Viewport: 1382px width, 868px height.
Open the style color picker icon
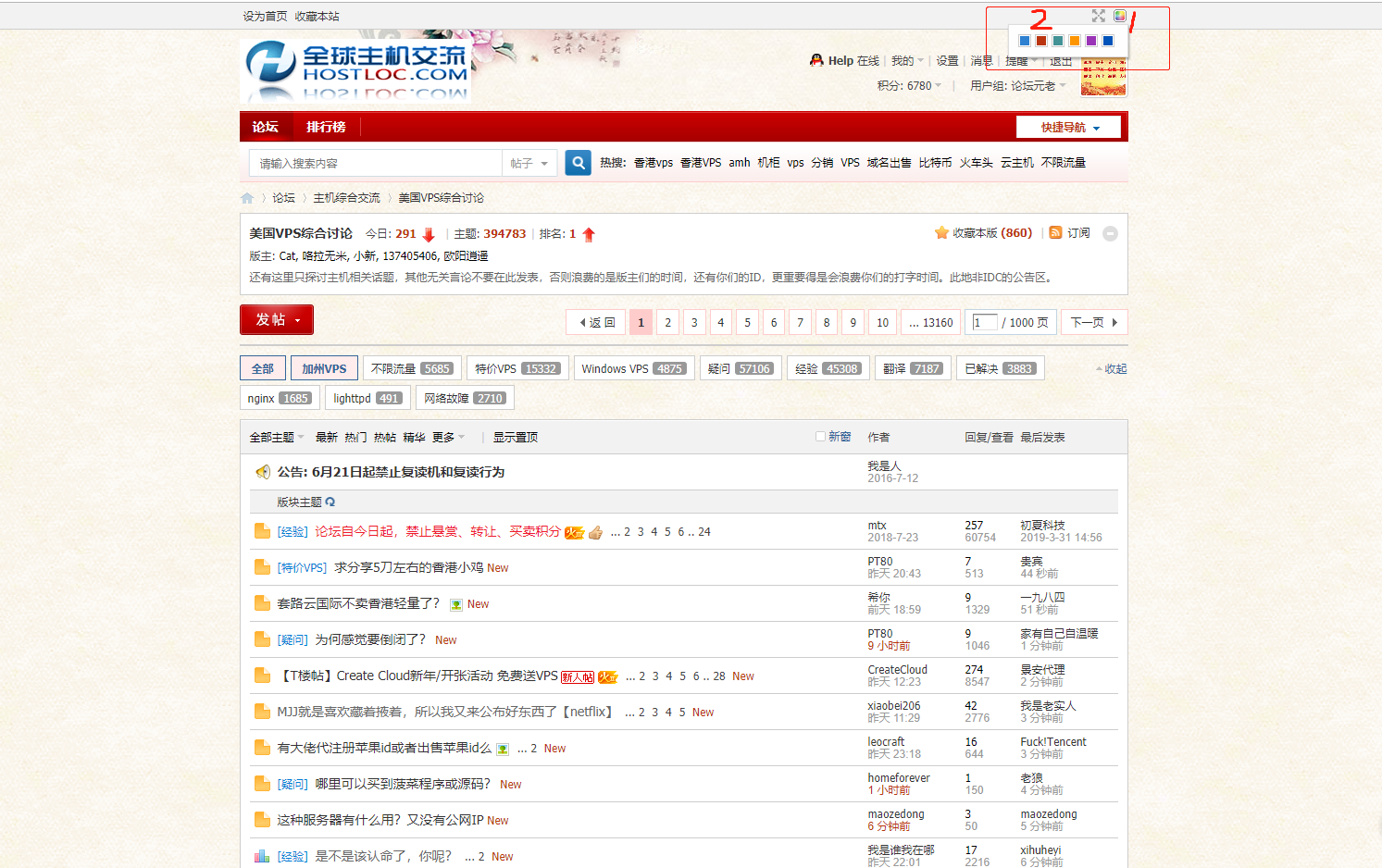pyautogui.click(x=1120, y=16)
